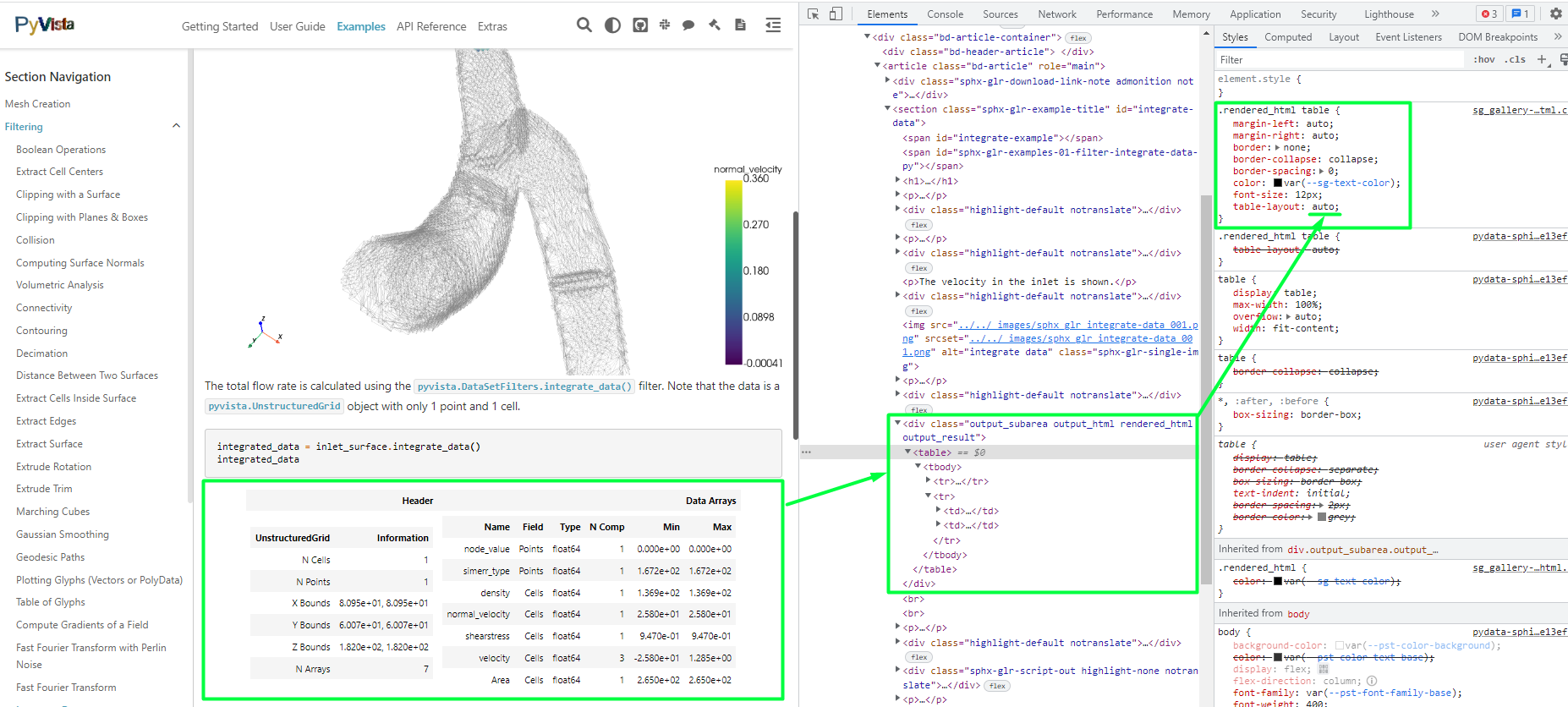Click the flex badge on bd-article-container

[x=1078, y=38]
